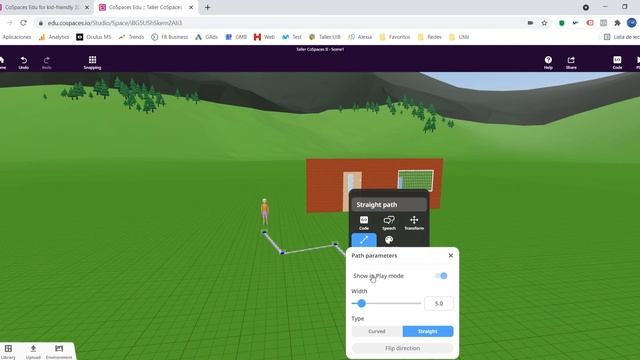This screenshot has height=360, width=640.
Task: Open a new browser tab
Action: (x=207, y=7)
